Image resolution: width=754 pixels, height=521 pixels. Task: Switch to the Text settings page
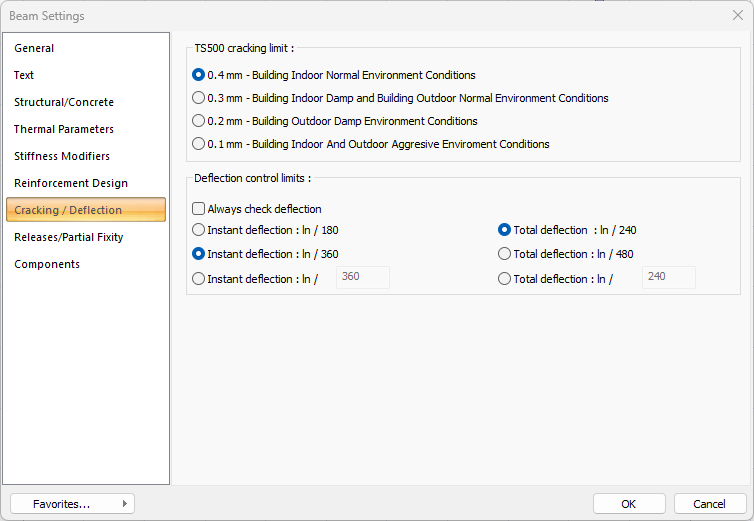click(x=24, y=75)
